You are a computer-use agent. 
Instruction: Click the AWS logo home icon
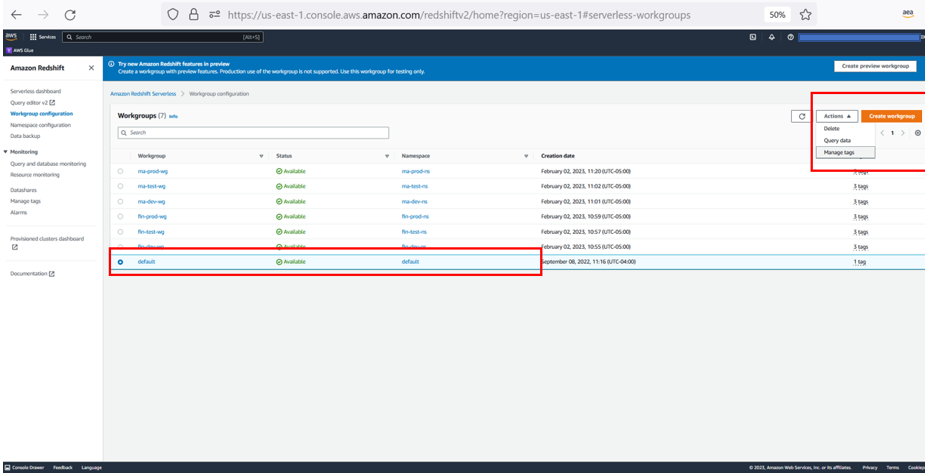pos(11,37)
